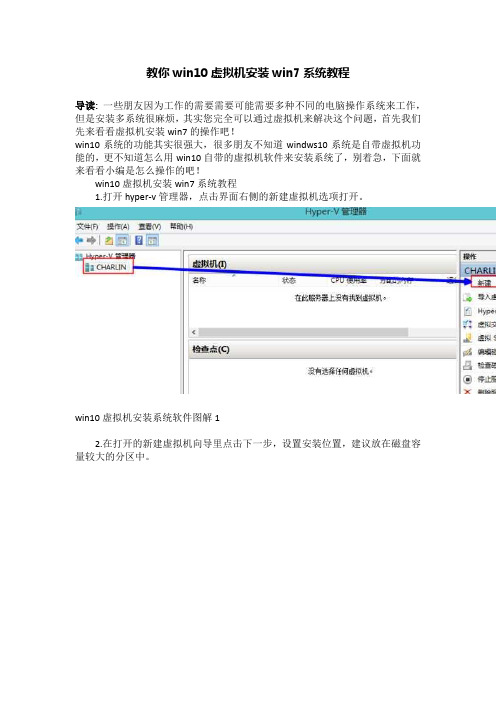
Task: Click the horizontal scrollbar in virtual machines list
Action: tap(303, 332)
